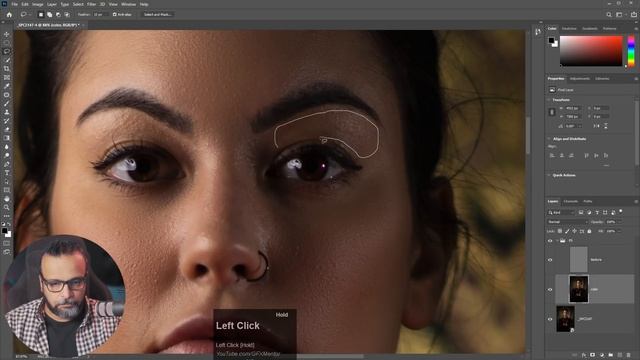The width and height of the screenshot is (640, 360).
Task: Click the Feather input field
Action: (99, 14)
